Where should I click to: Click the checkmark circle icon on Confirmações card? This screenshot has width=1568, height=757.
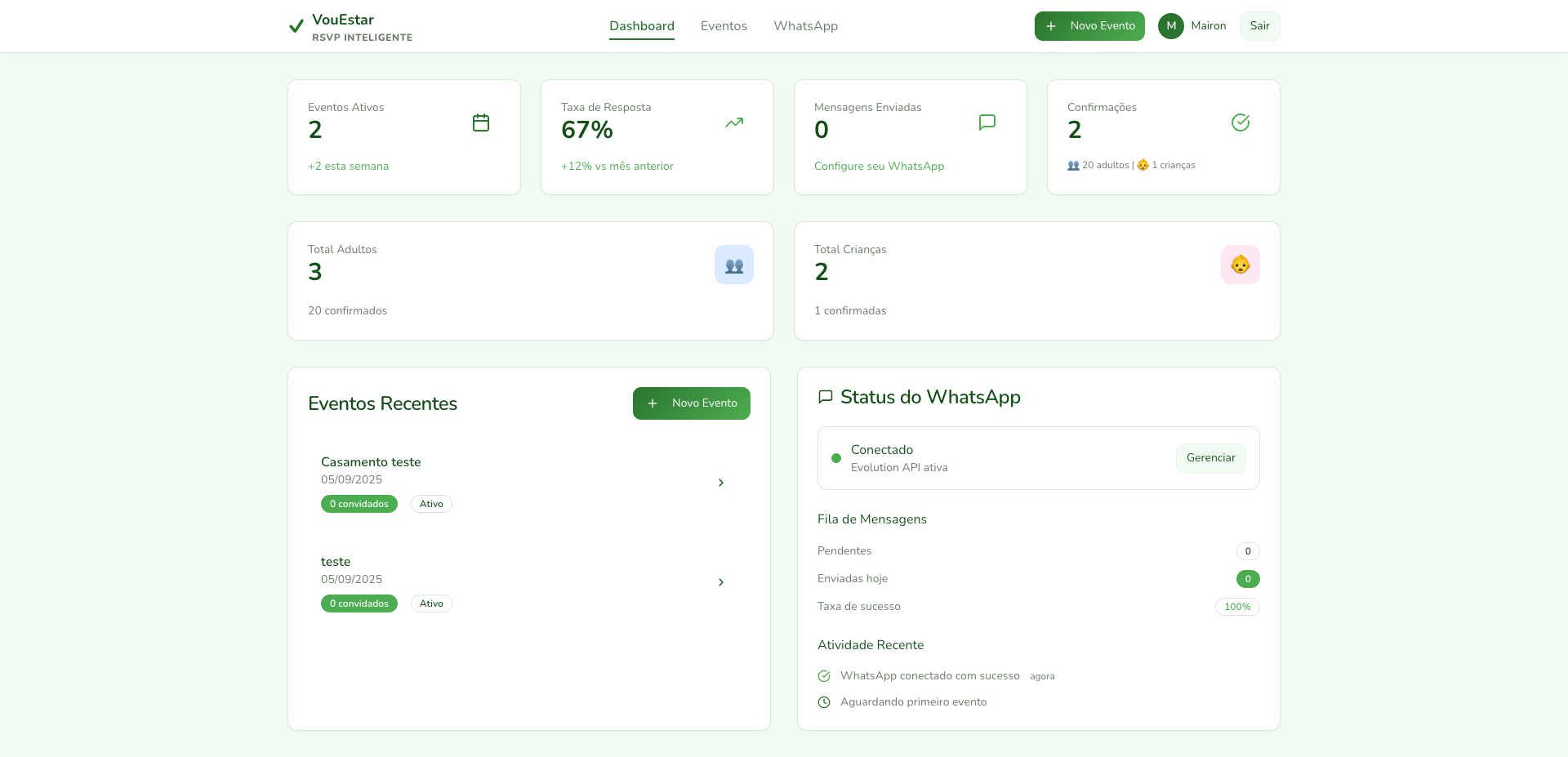tap(1241, 122)
